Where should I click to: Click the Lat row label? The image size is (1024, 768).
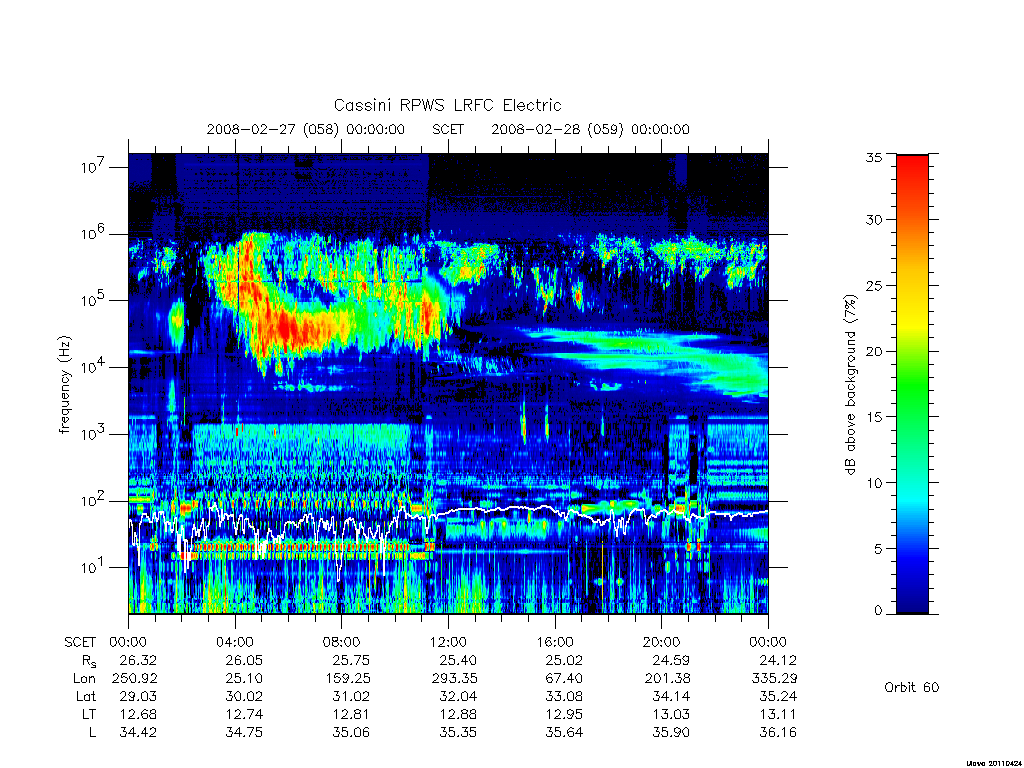pos(86,696)
